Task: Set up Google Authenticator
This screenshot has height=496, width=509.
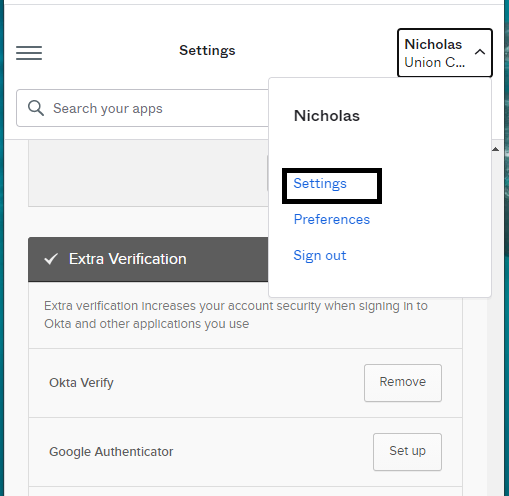Action: (x=407, y=452)
